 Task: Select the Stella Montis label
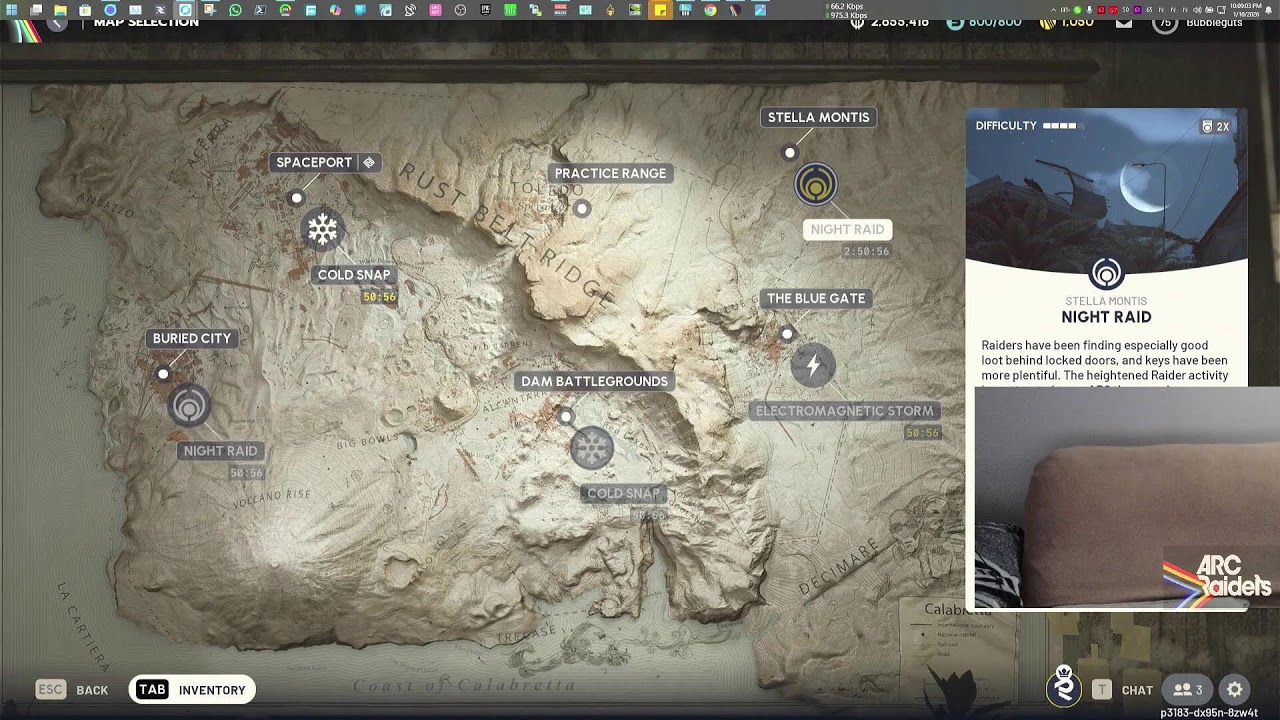(818, 117)
